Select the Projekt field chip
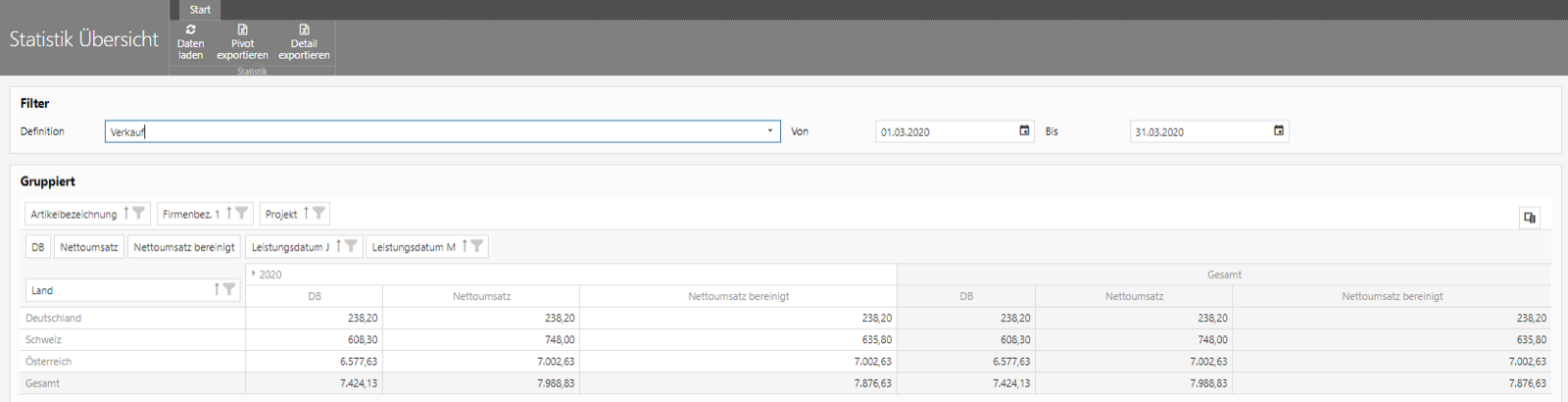 pos(294,214)
